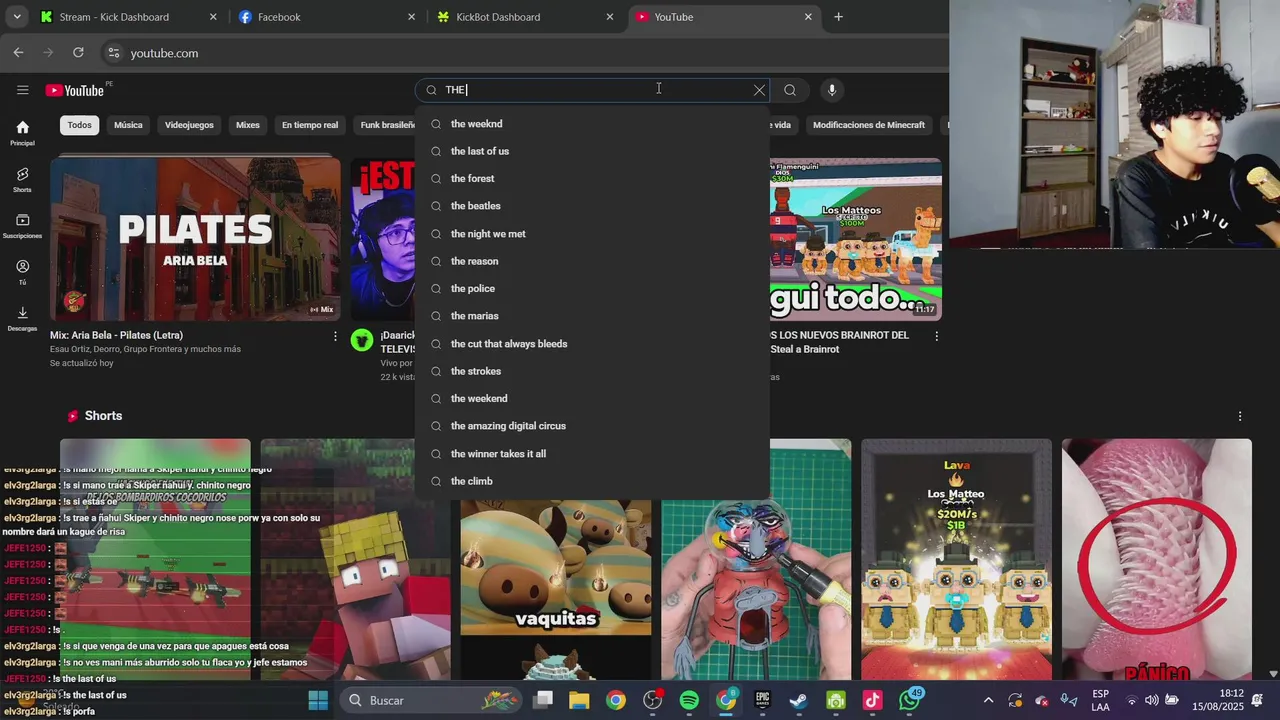Image resolution: width=1280 pixels, height=720 pixels.
Task: Open options for Pilates mix video
Action: (x=335, y=336)
